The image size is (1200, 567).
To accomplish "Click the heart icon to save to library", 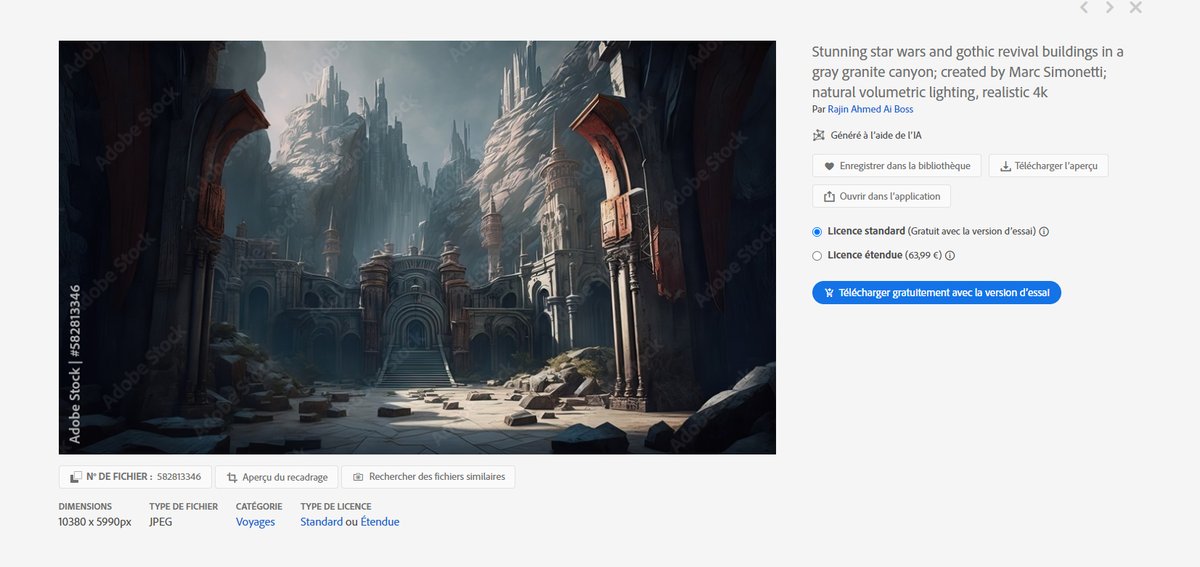I will click(x=829, y=166).
